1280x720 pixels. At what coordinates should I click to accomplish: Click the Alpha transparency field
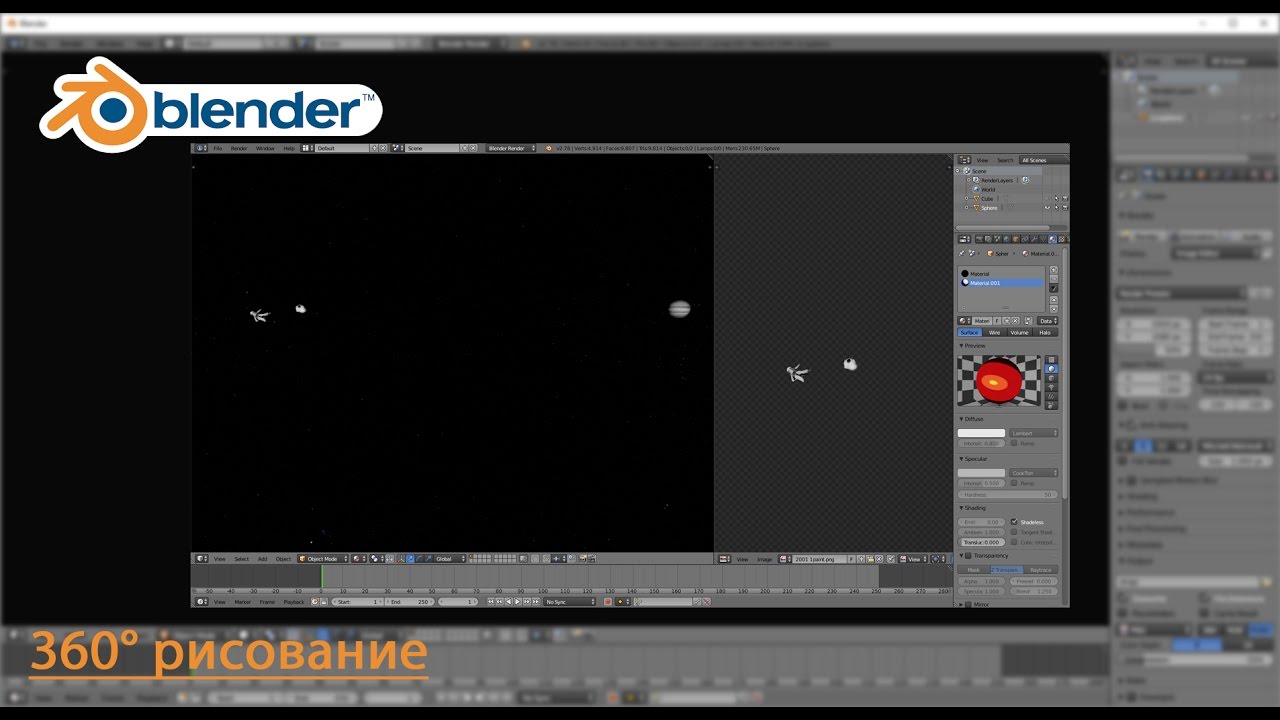[x=982, y=581]
